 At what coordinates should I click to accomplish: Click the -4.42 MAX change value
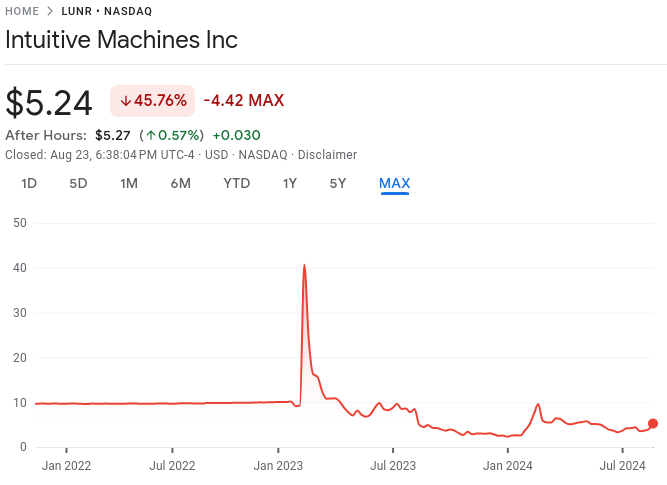[243, 101]
